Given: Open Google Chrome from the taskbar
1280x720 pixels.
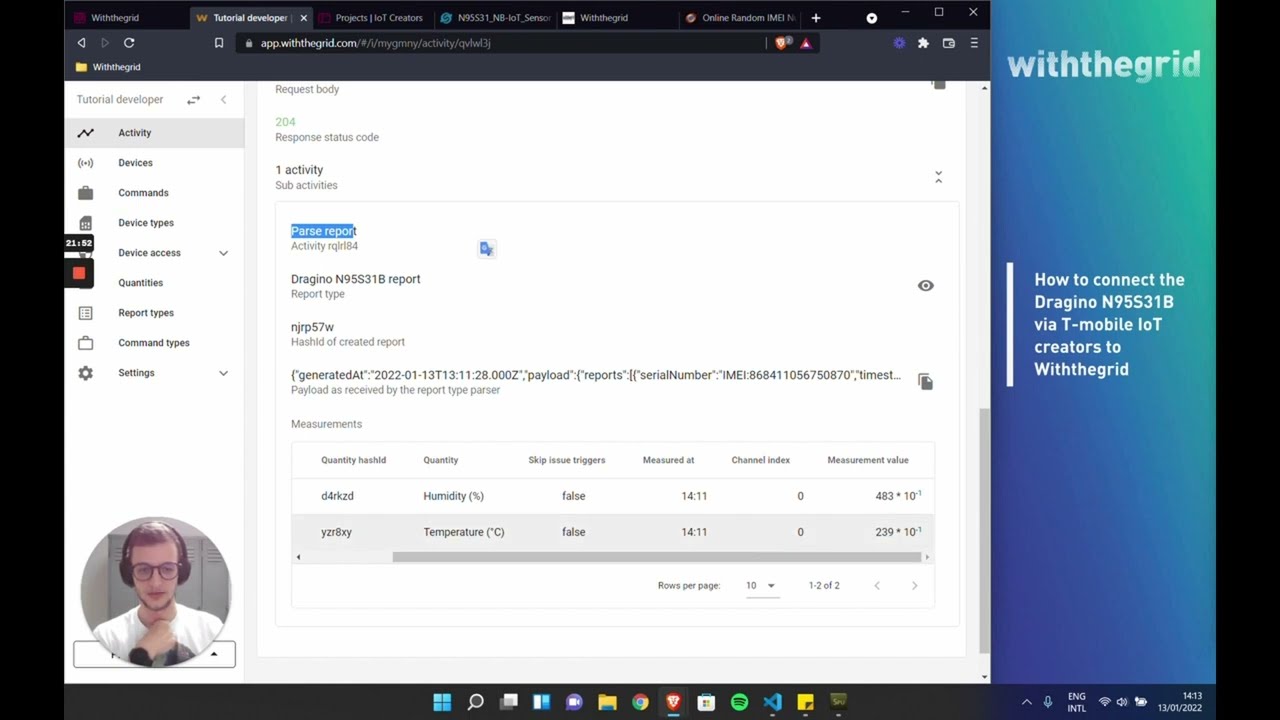Looking at the screenshot, I should click(640, 702).
